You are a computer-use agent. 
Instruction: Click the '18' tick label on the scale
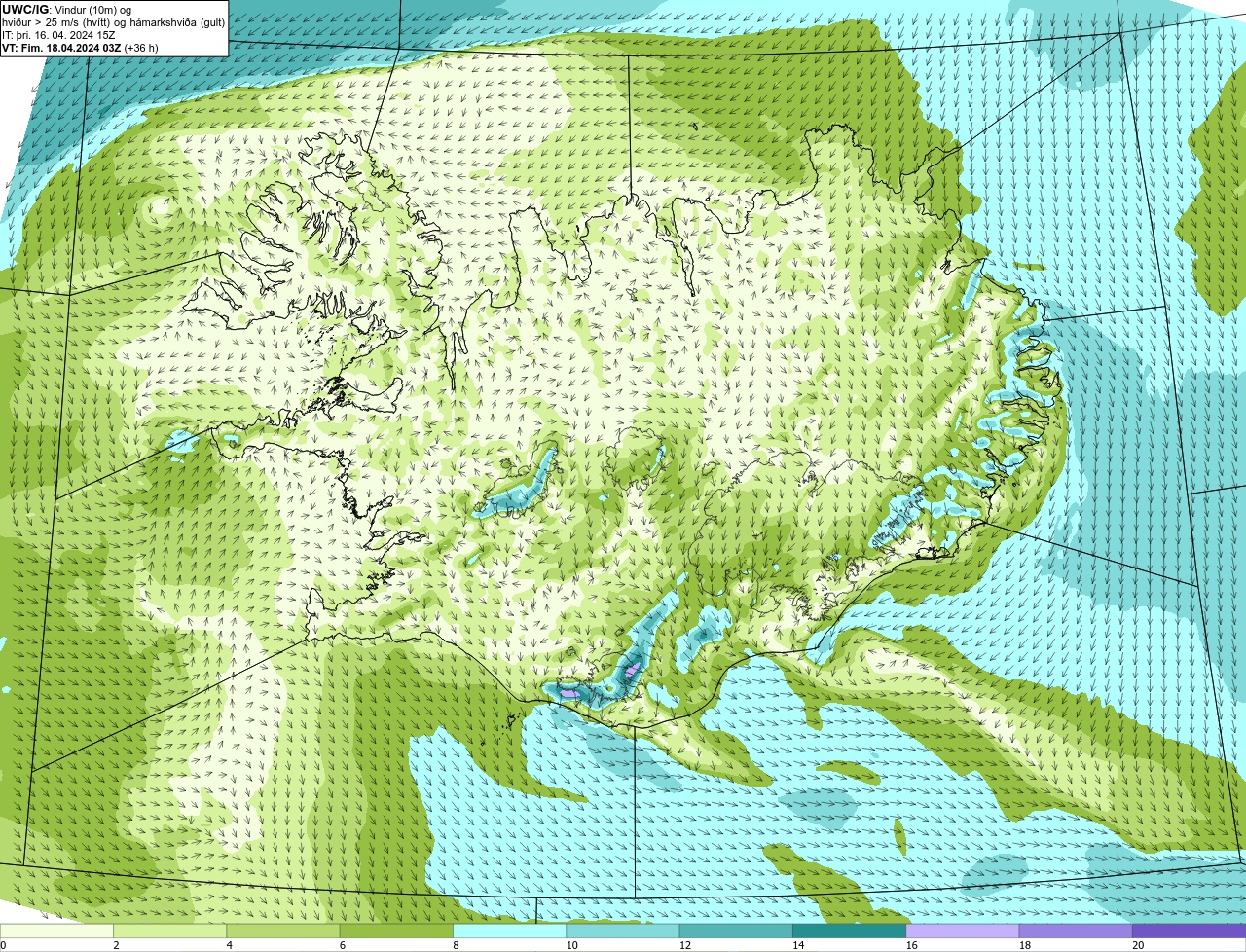pyautogui.click(x=1025, y=945)
